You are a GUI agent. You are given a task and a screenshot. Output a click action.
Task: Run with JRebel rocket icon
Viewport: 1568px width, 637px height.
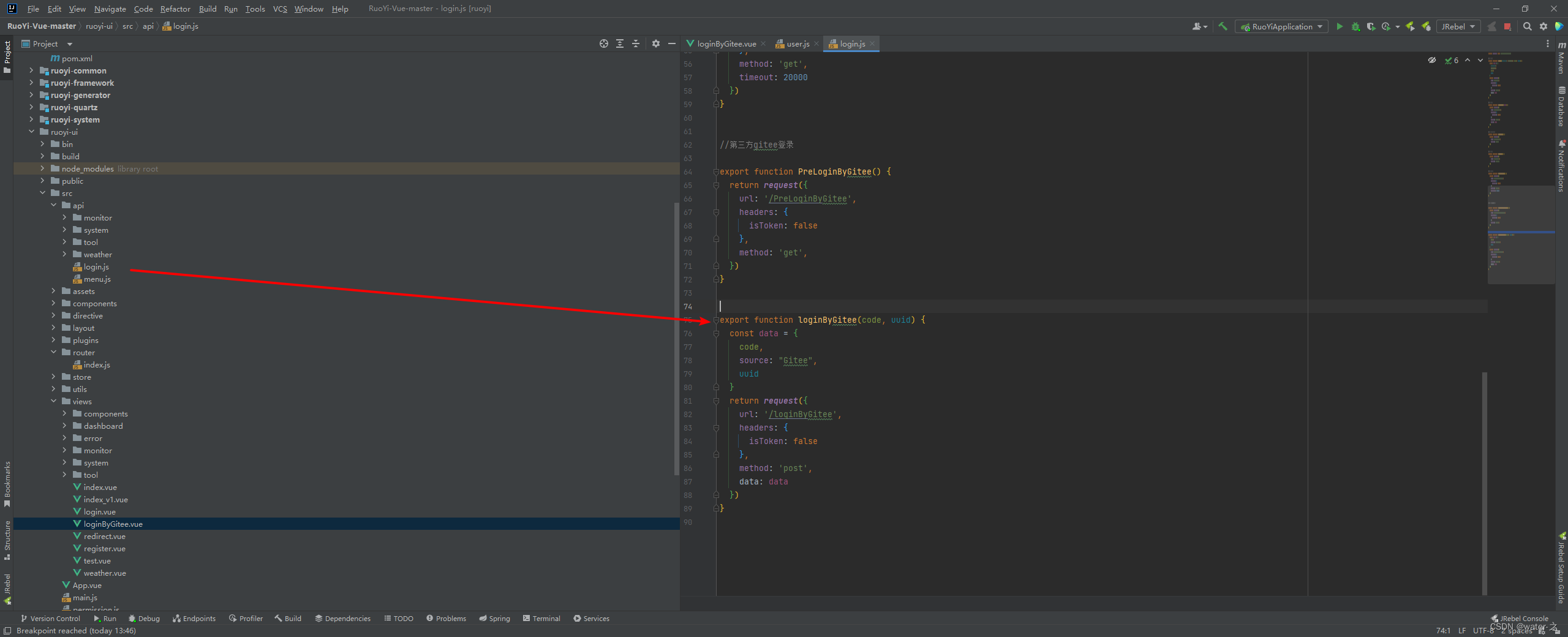coord(1411,26)
